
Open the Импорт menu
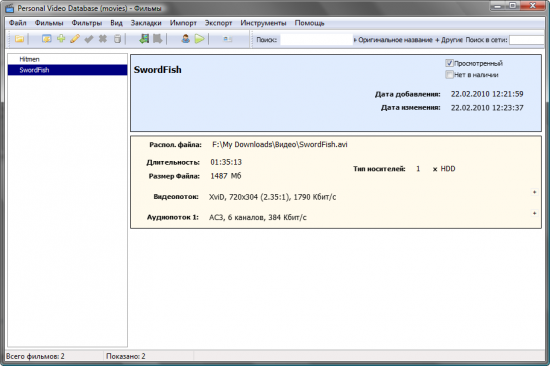pyautogui.click(x=183, y=23)
